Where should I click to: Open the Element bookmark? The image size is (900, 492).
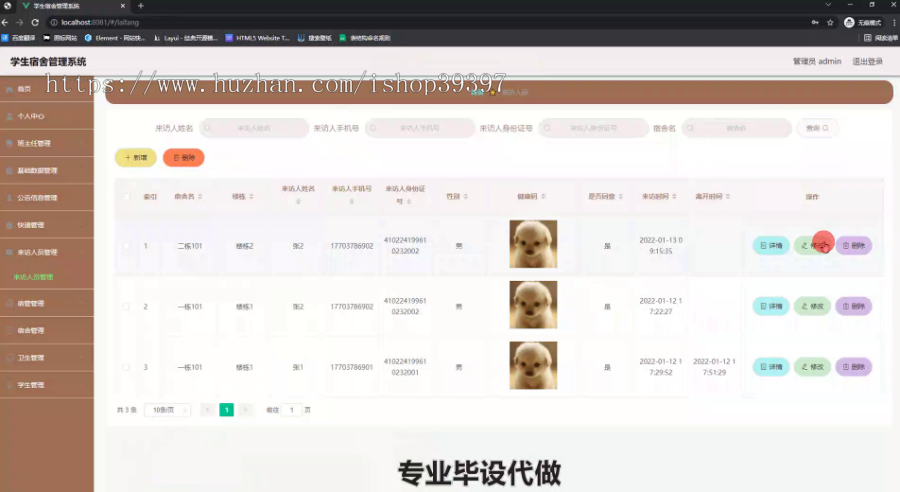pos(115,38)
